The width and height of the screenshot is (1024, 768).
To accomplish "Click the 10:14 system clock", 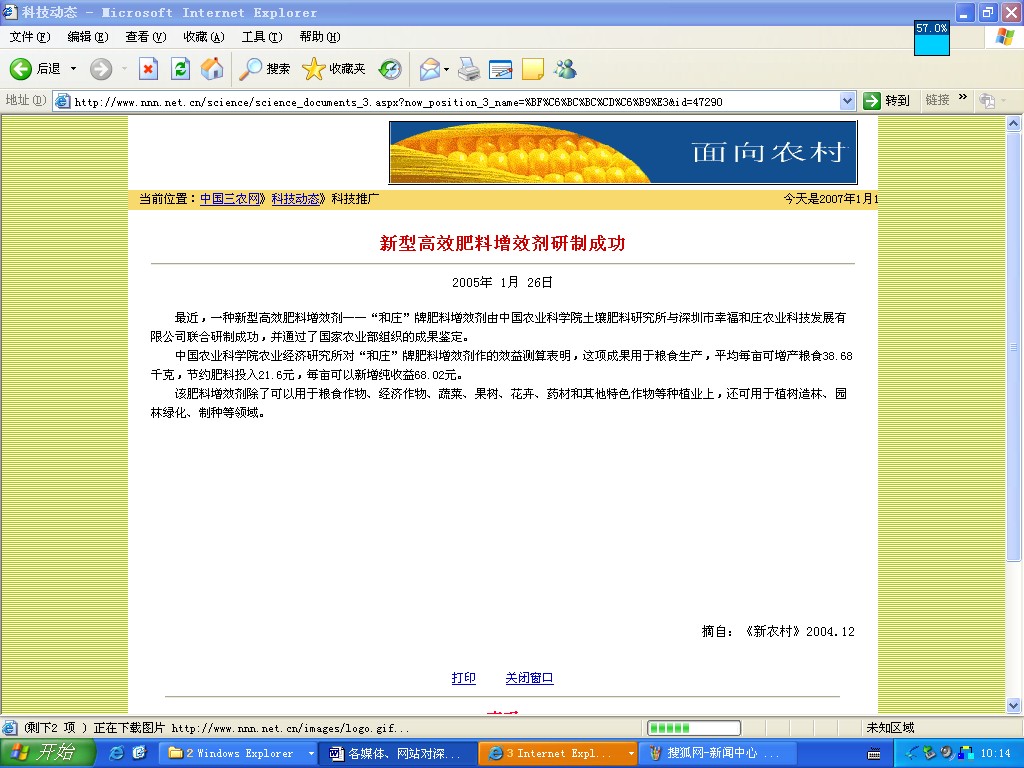I will (x=995, y=754).
